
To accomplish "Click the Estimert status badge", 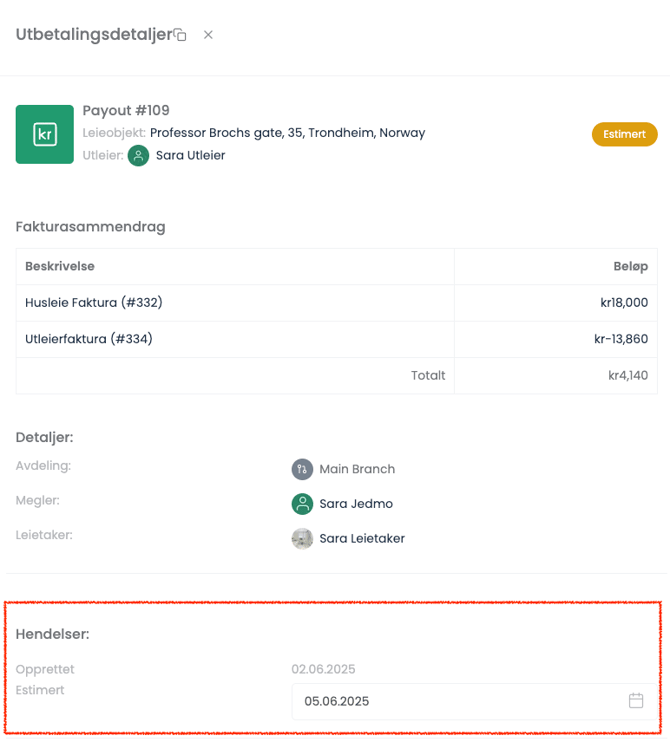I will [x=624, y=134].
